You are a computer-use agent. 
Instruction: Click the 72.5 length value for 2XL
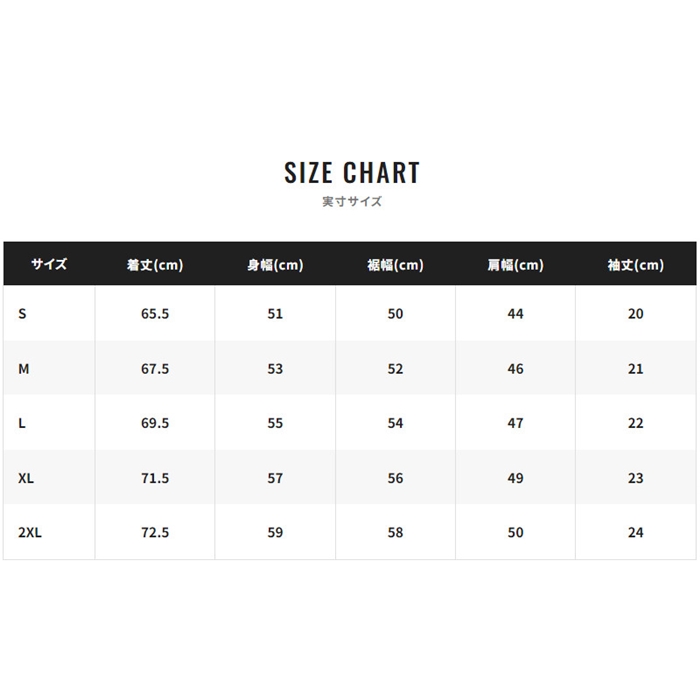click(155, 533)
